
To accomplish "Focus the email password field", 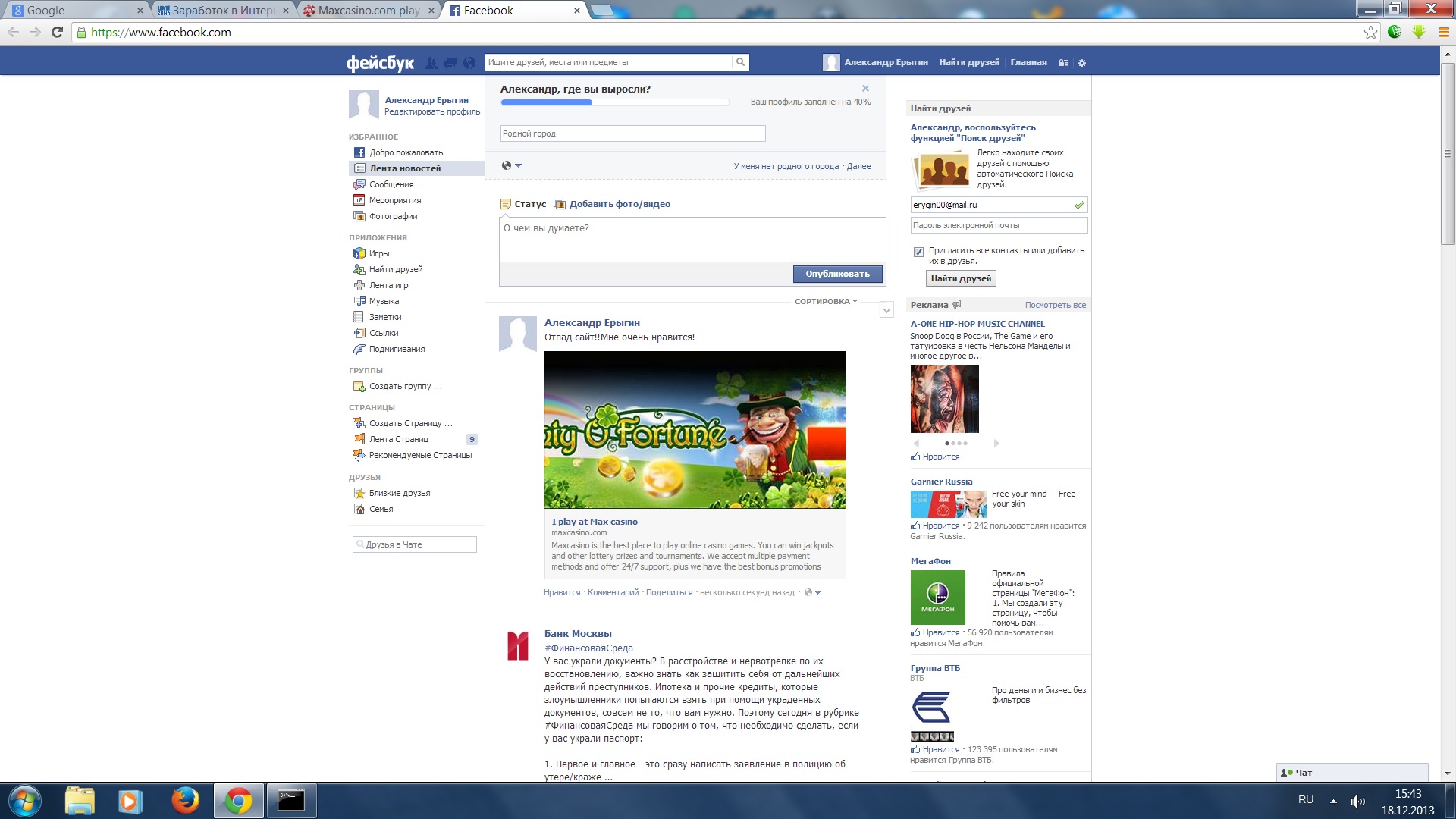I will tap(999, 225).
